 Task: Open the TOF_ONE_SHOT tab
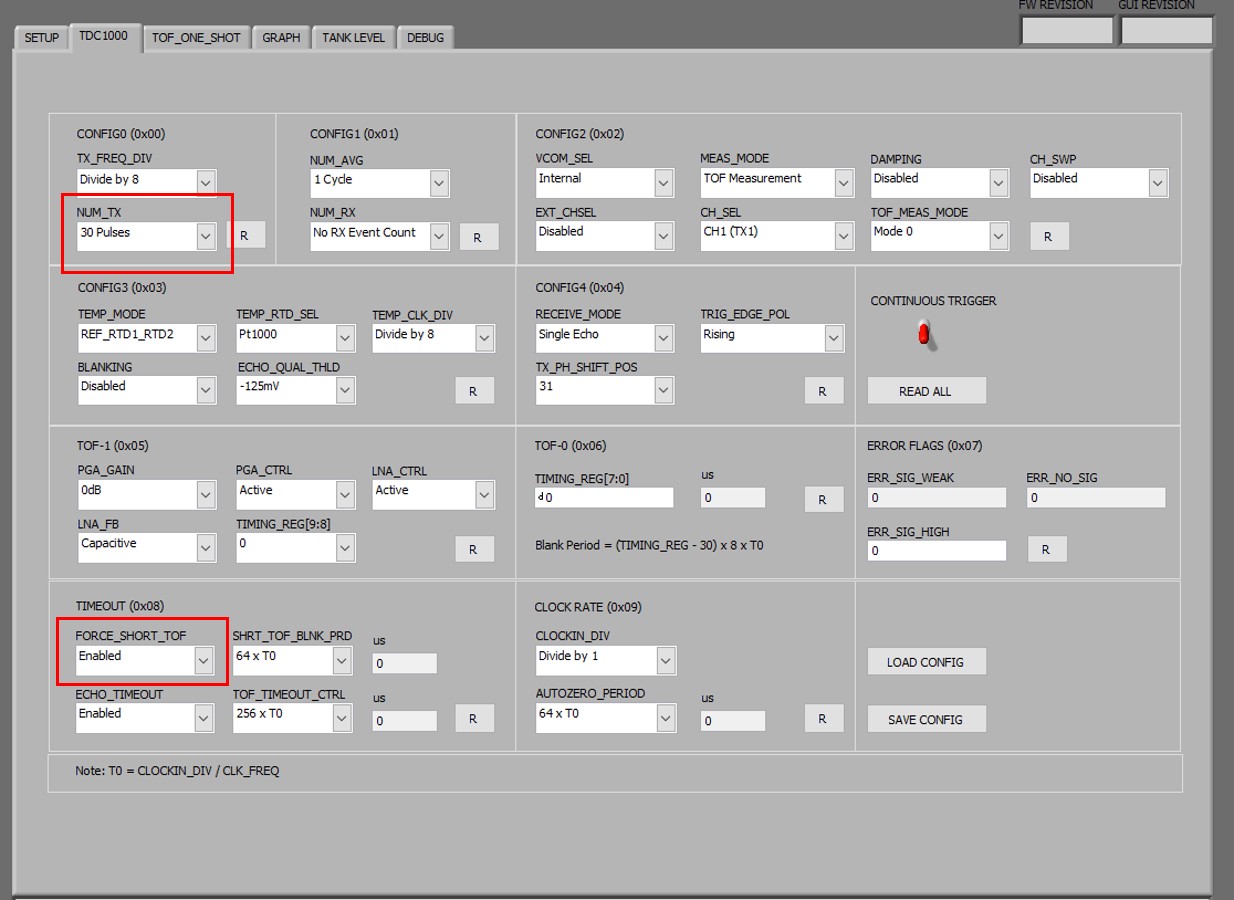[x=196, y=37]
